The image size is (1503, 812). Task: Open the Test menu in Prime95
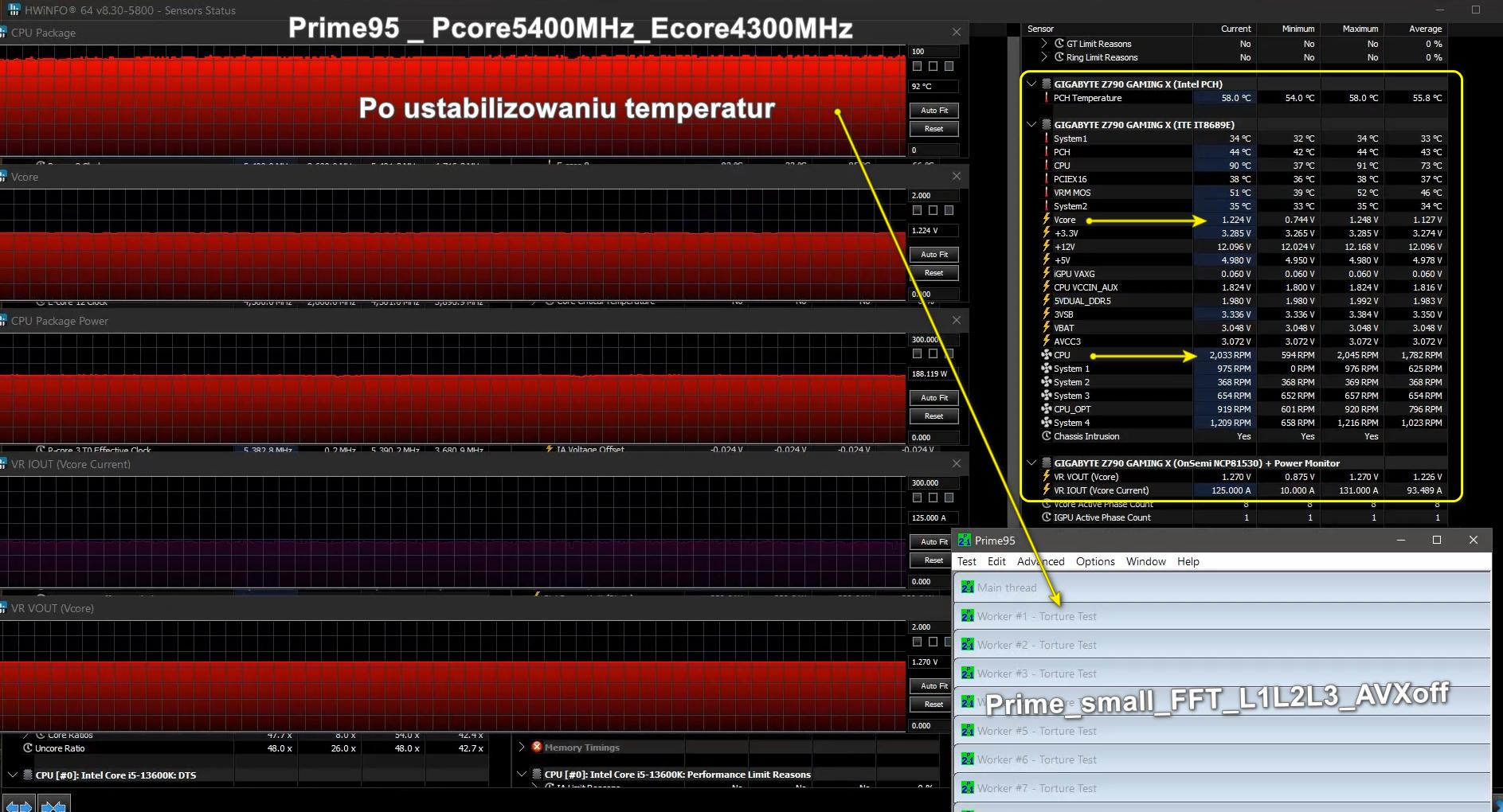966,562
